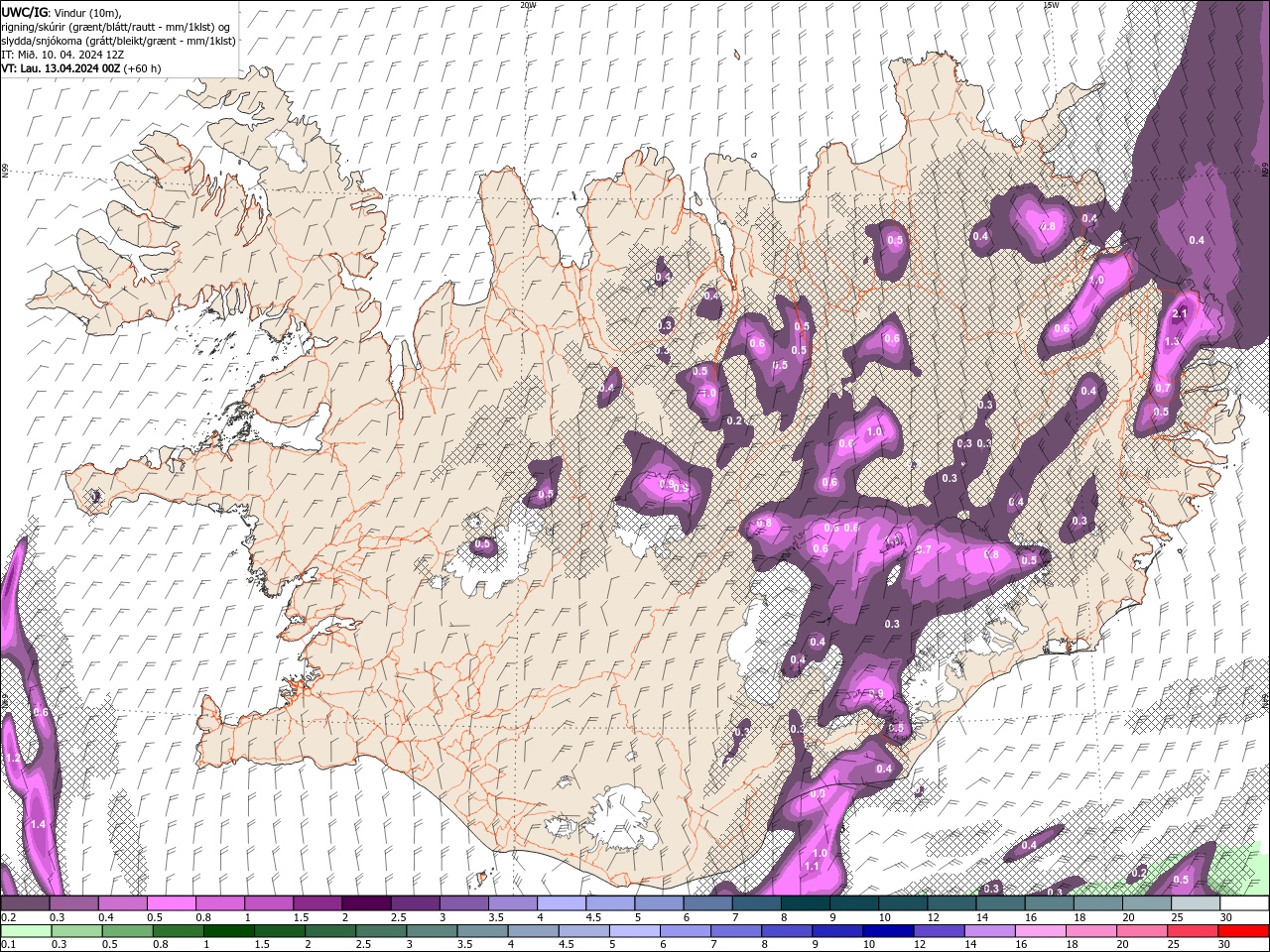Click the '15W' longitude label

(x=1051, y=5)
